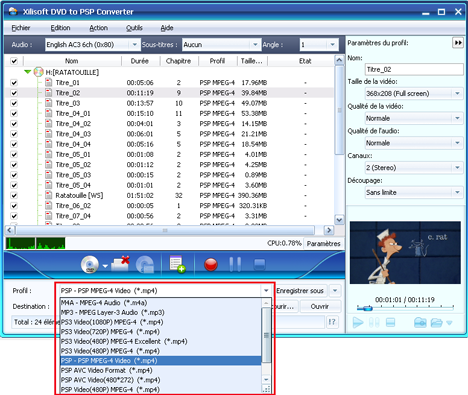Click the horizontal scrollbar of the title list
The image size is (468, 395).
(165, 230)
